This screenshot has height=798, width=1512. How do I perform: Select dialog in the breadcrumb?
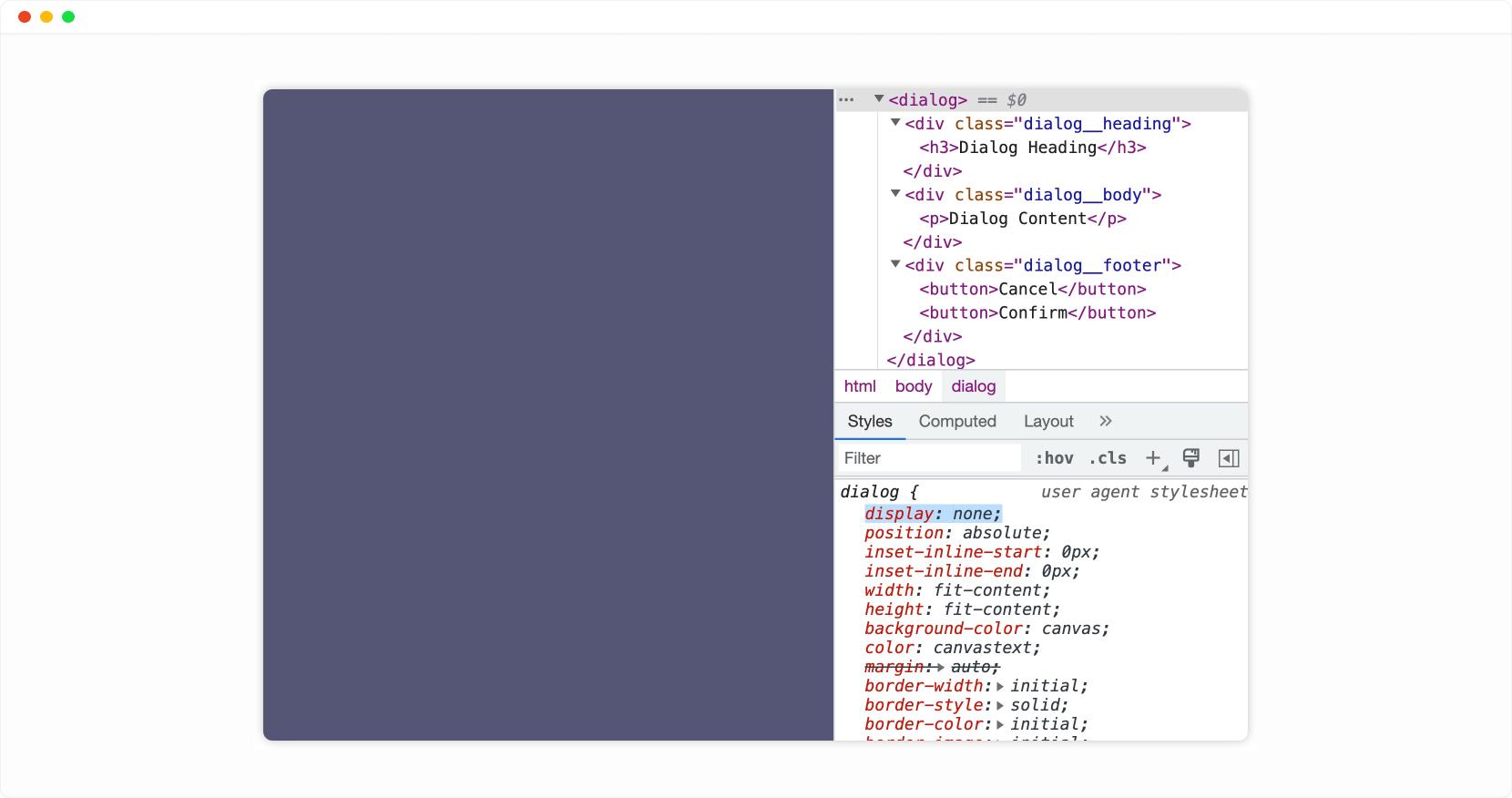[x=974, y=386]
